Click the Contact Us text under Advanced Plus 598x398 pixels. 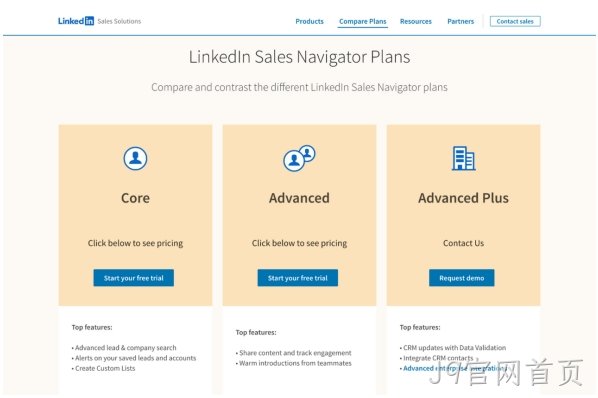coord(463,243)
